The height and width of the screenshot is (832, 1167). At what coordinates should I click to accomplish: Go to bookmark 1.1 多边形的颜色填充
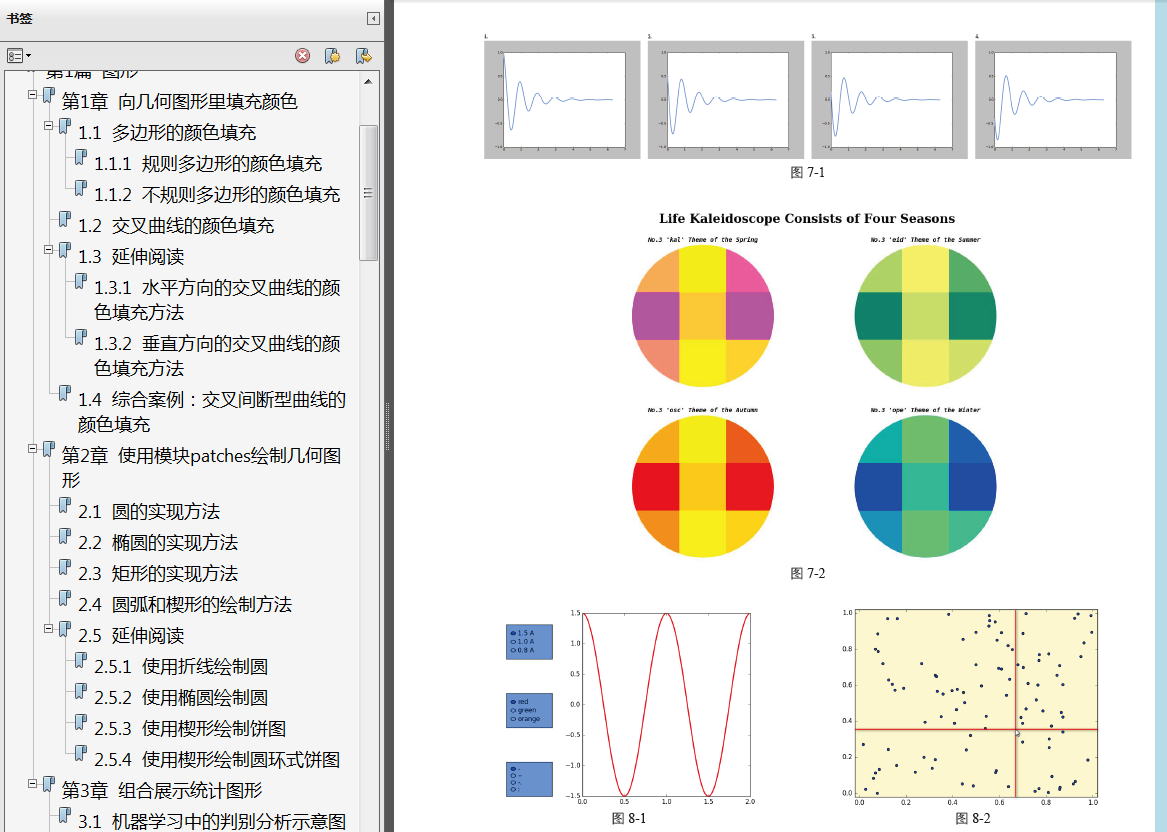pos(167,132)
